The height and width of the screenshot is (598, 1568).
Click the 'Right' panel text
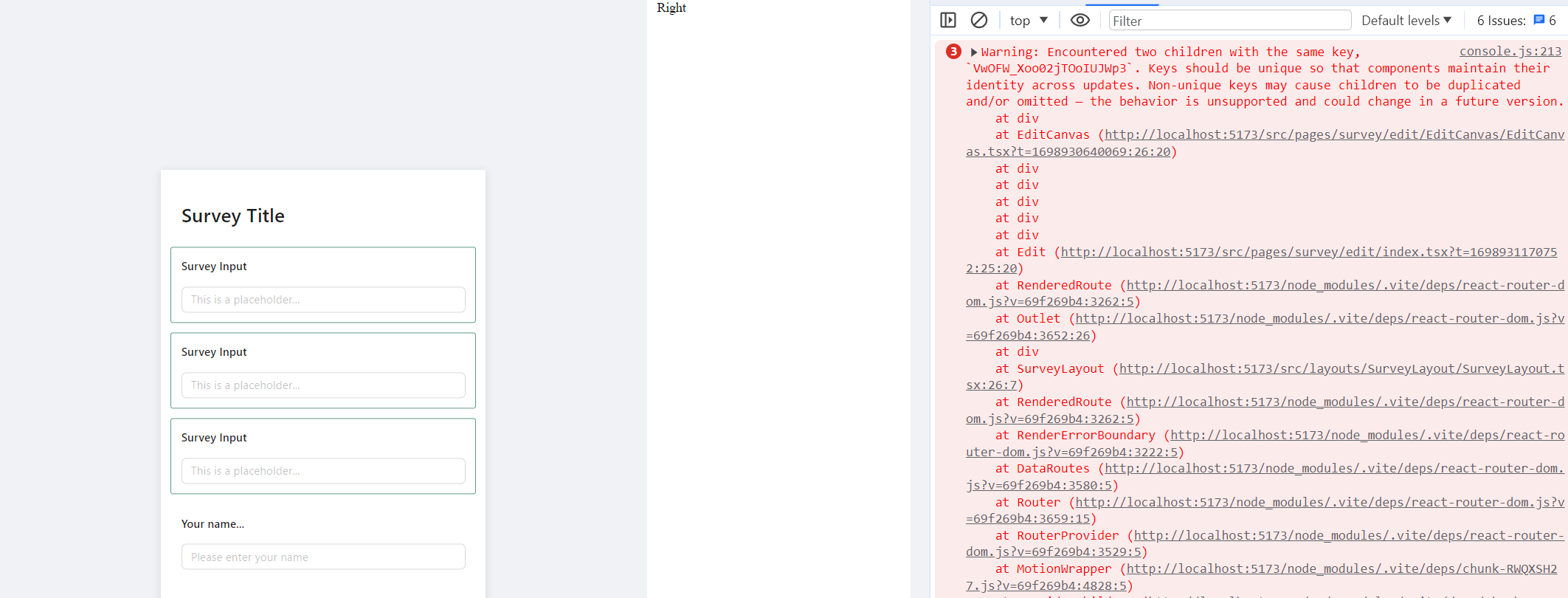pyautogui.click(x=671, y=7)
